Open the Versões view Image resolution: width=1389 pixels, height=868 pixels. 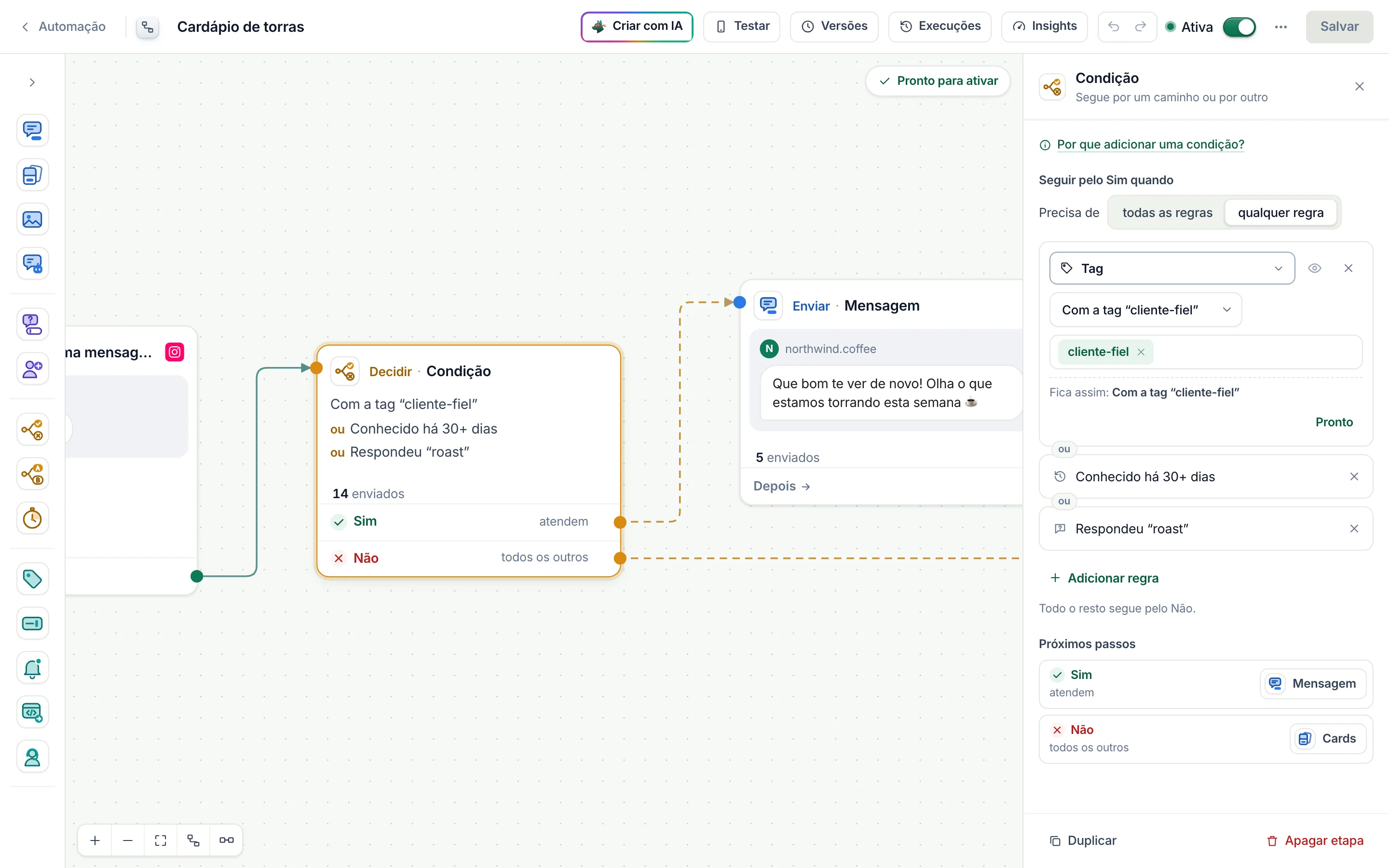pos(834,27)
